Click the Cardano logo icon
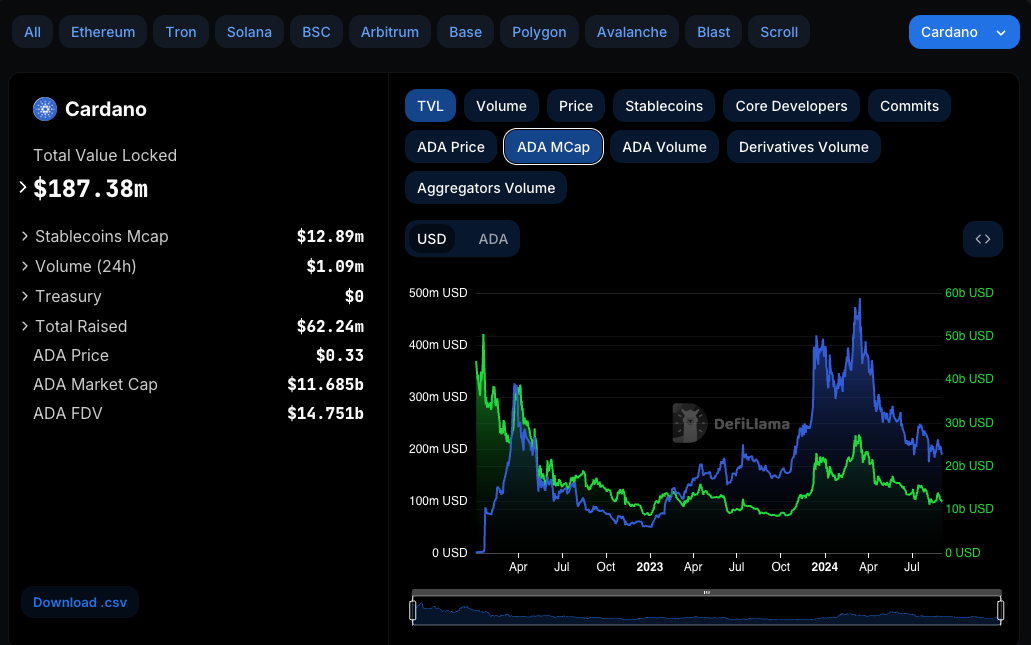Image resolution: width=1031 pixels, height=645 pixels. tap(45, 109)
